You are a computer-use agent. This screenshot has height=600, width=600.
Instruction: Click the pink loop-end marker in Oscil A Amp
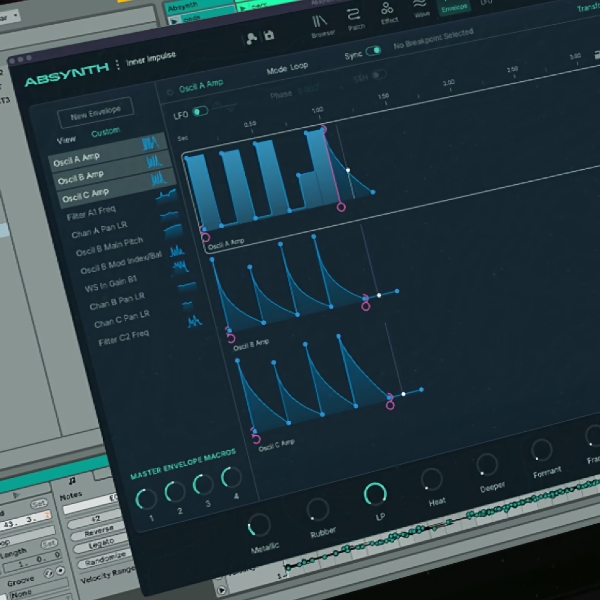coord(341,207)
